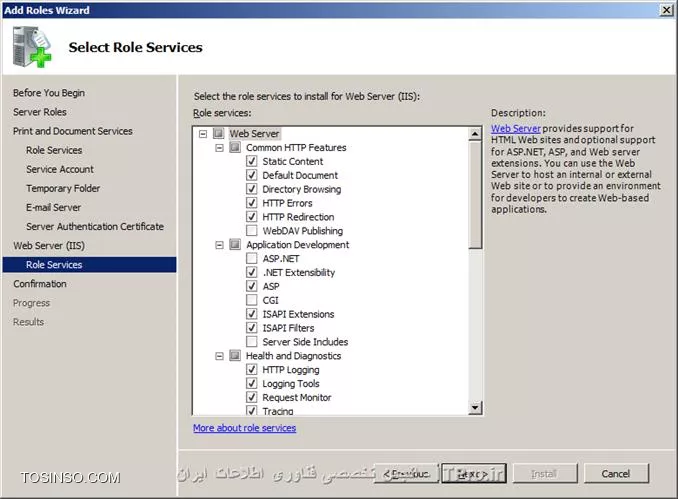This screenshot has width=678, height=499.
Task: Select the ISAPI Extensions label
Action: [x=298, y=314]
